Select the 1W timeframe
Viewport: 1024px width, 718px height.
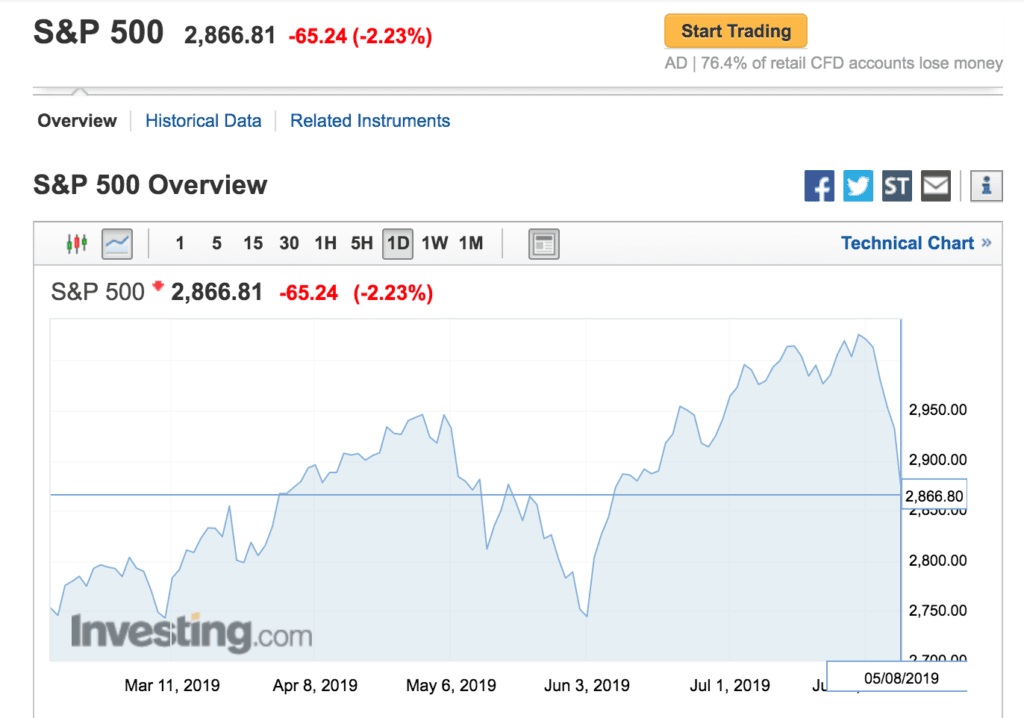434,244
